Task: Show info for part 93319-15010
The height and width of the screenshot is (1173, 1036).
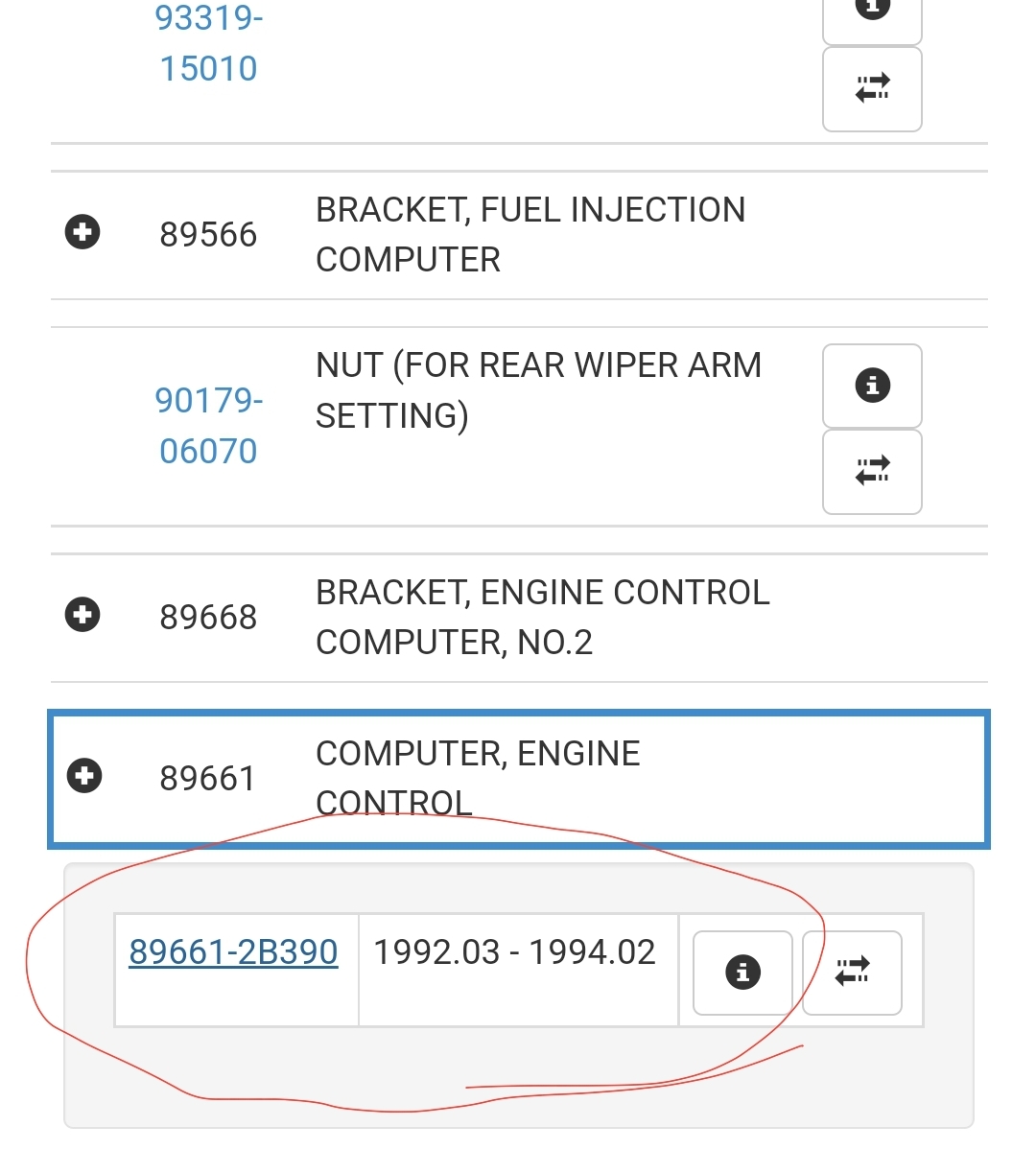Action: click(872, 12)
